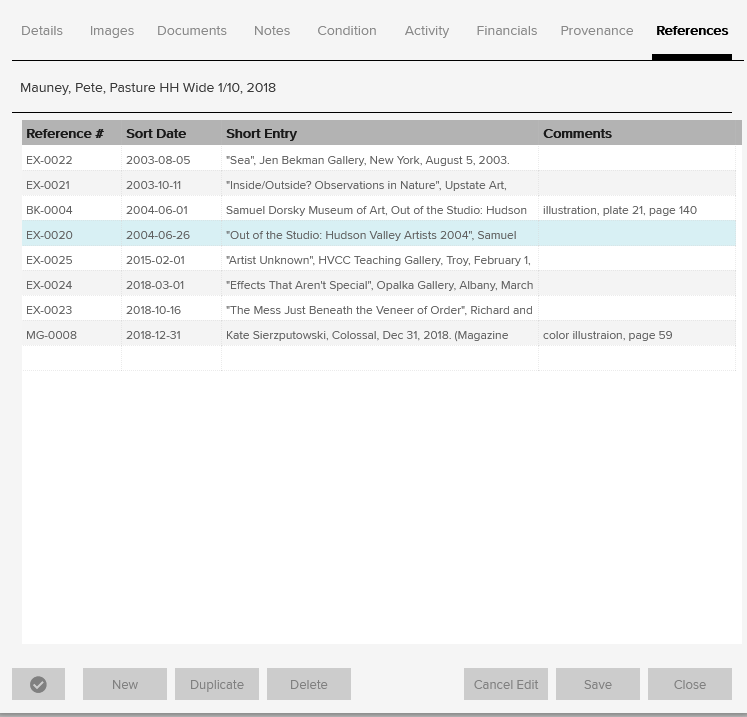The image size is (747, 717).
Task: Sort by Reference # column header
Action: 71,133
